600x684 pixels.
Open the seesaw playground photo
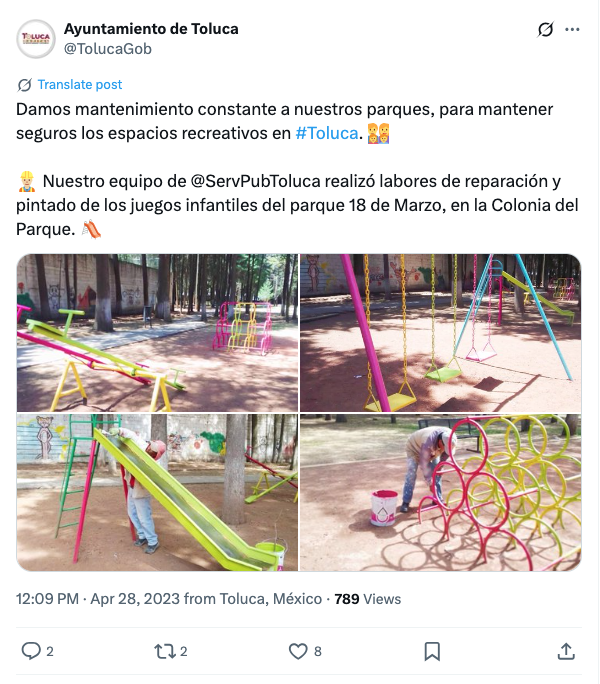tap(158, 333)
